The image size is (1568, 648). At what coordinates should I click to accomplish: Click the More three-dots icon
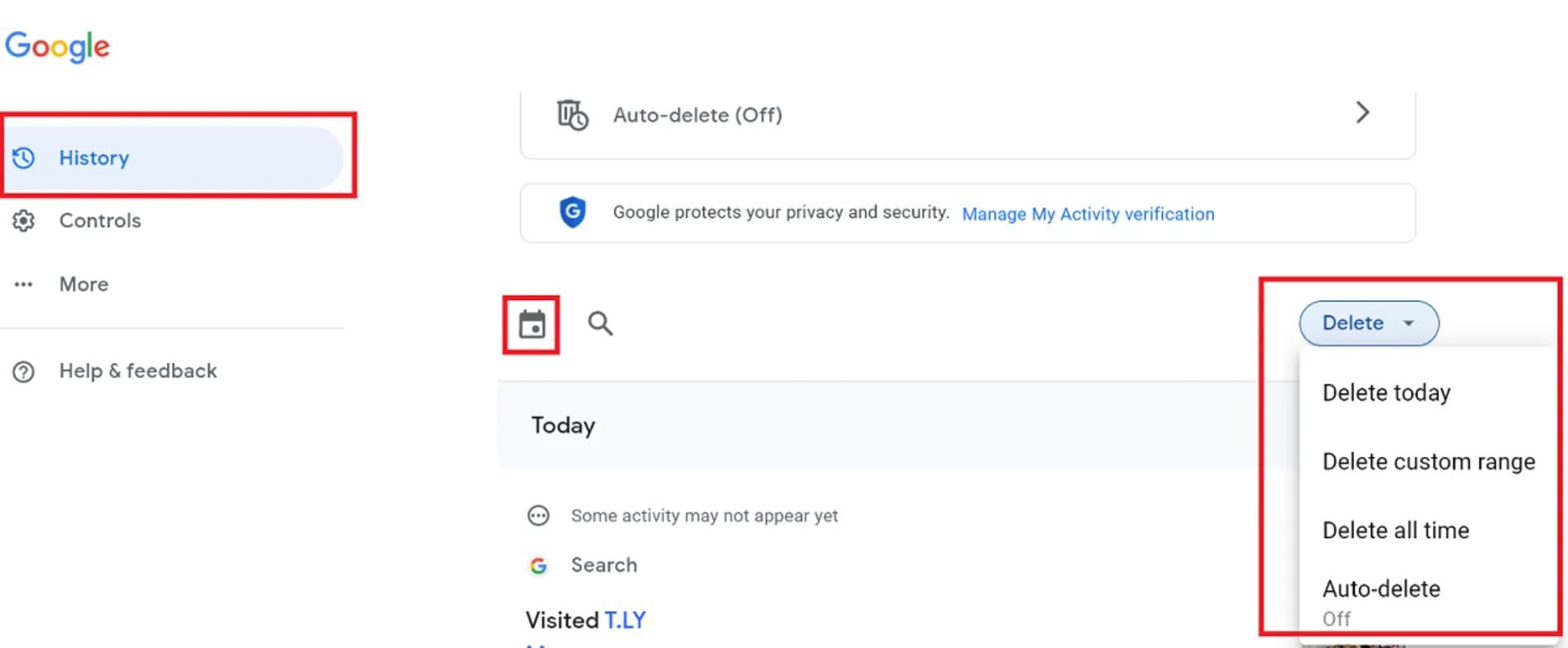[24, 284]
